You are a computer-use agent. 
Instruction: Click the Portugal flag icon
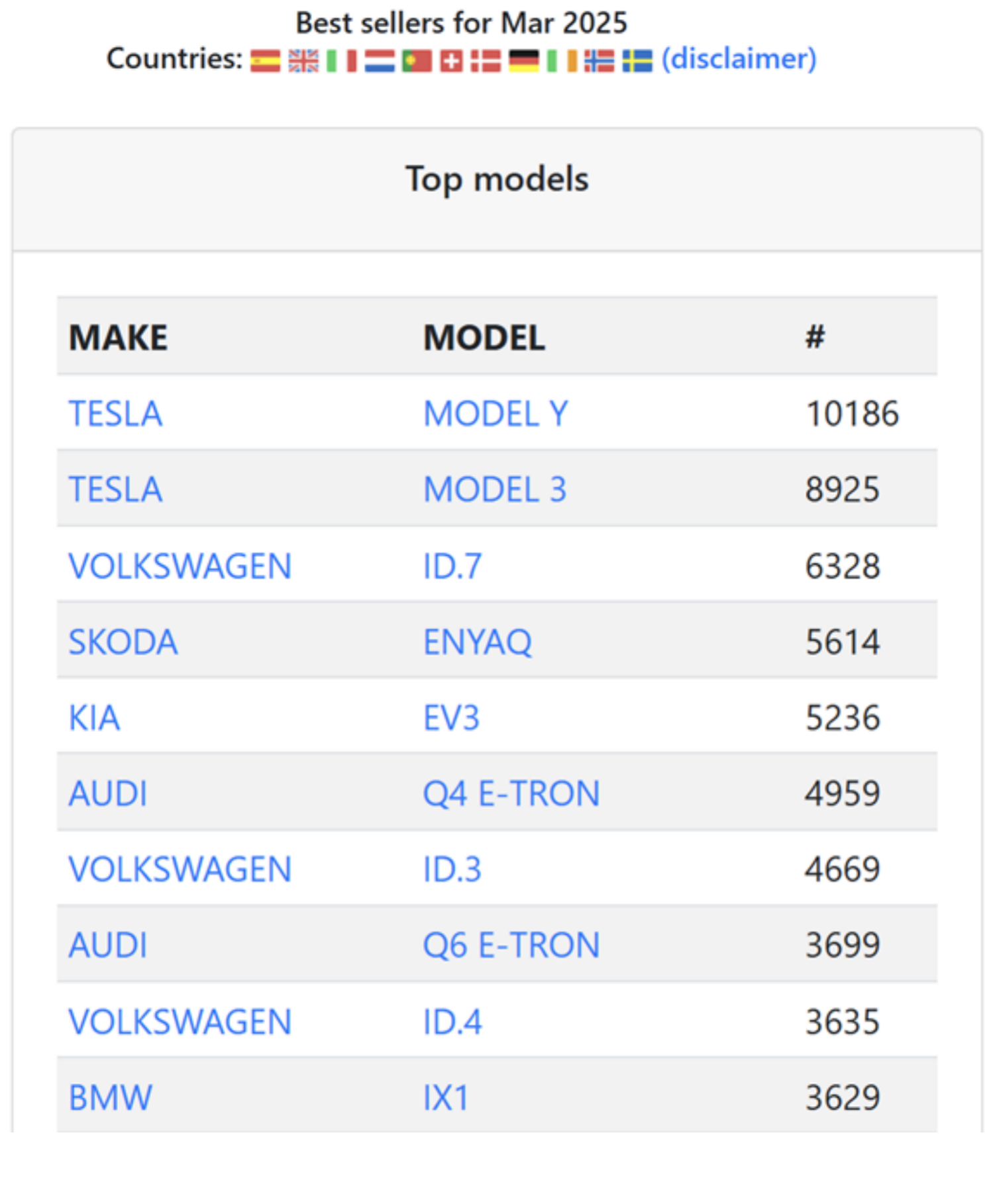[x=417, y=61]
